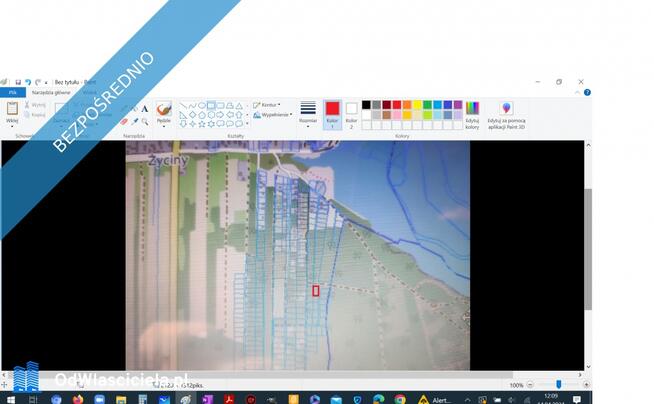Click the Wklej paste clipboard icon
Screen dimensions: 654x404
[12, 108]
